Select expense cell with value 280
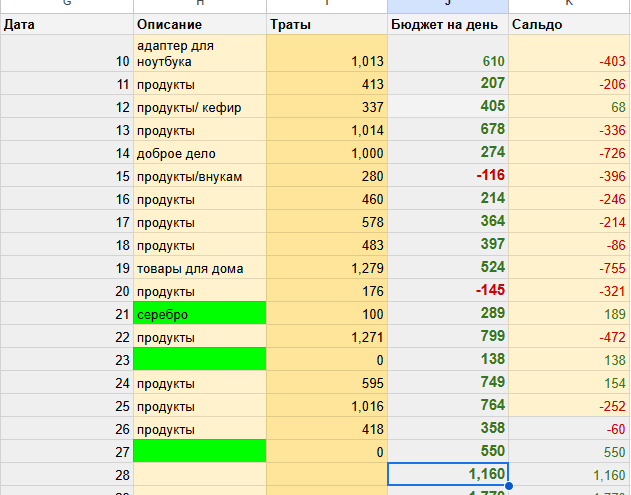The height and width of the screenshot is (495, 631). click(x=327, y=175)
